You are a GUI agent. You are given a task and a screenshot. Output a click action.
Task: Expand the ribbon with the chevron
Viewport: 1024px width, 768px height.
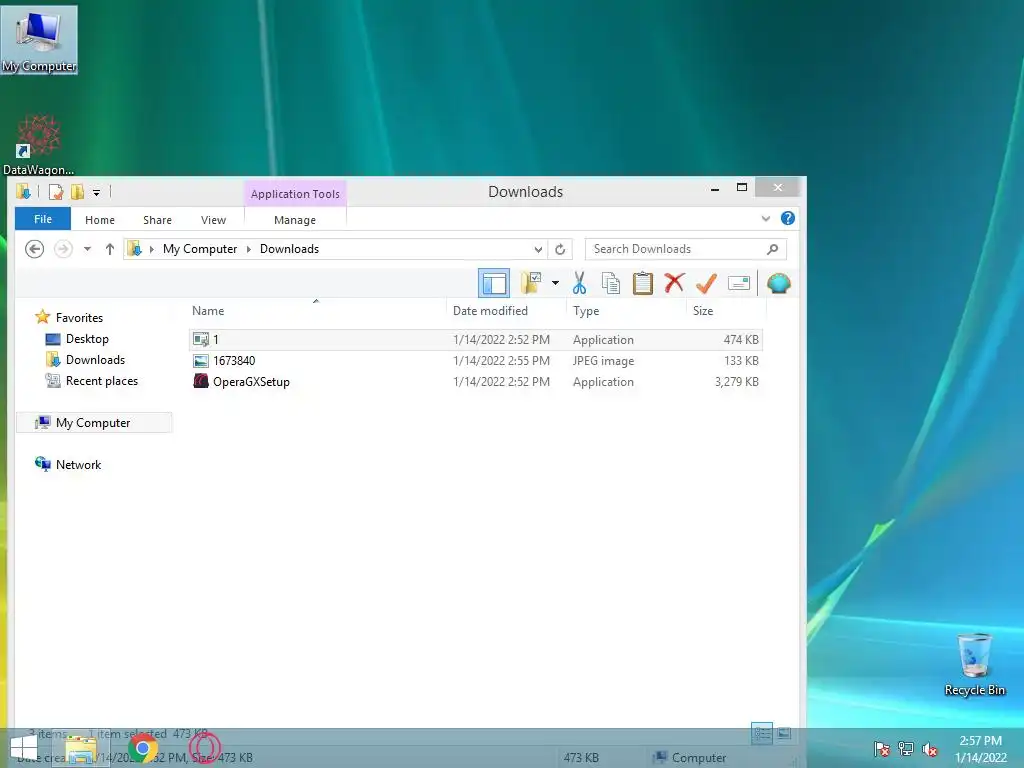[x=766, y=218]
